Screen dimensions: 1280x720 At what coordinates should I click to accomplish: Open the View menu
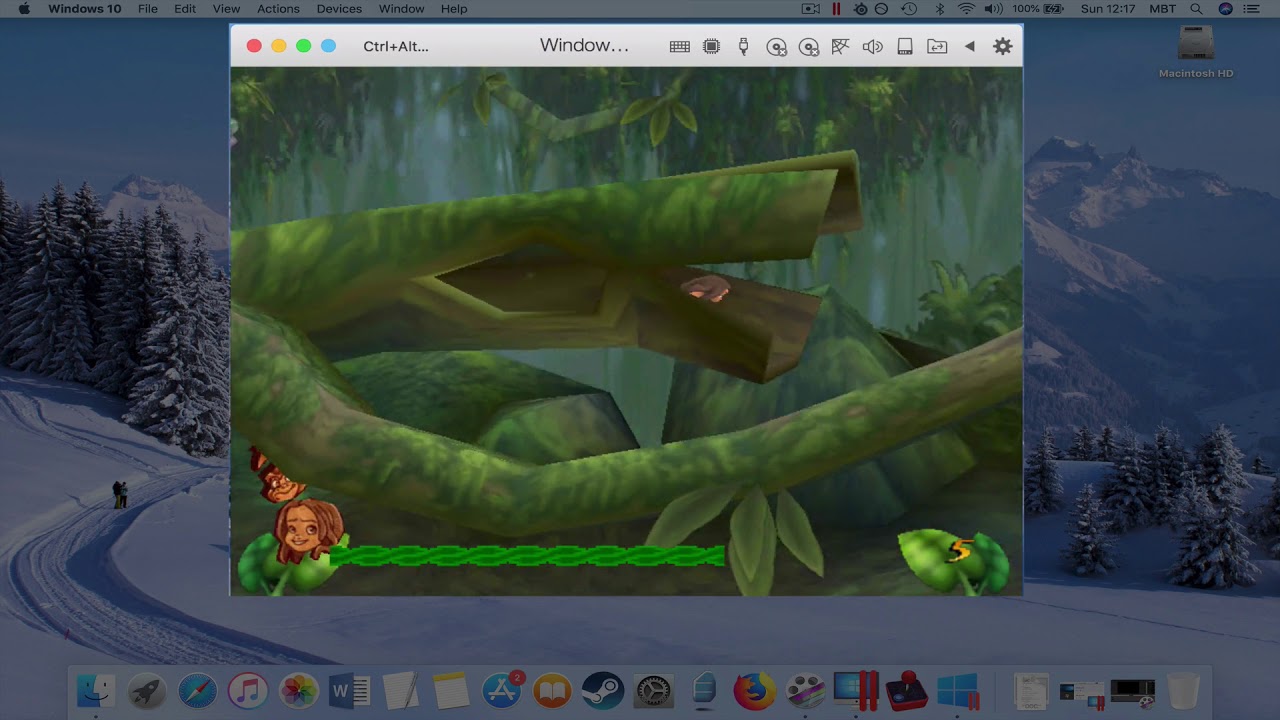[226, 9]
